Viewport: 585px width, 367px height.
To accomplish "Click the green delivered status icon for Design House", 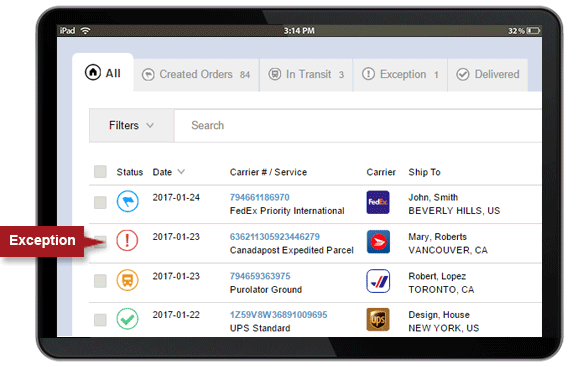I will 127,319.
